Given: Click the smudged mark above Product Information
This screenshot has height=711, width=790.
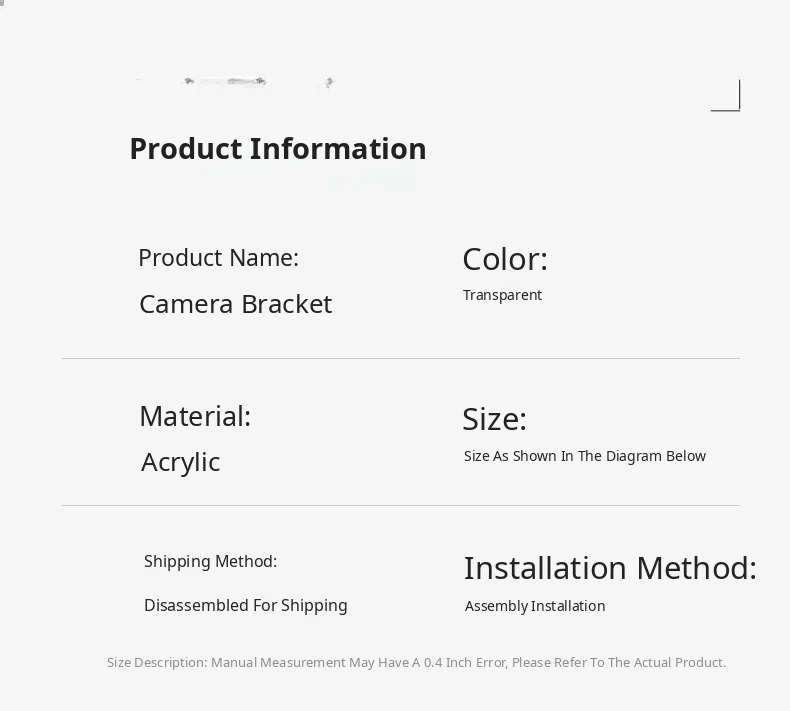Looking at the screenshot, I should 231,81.
